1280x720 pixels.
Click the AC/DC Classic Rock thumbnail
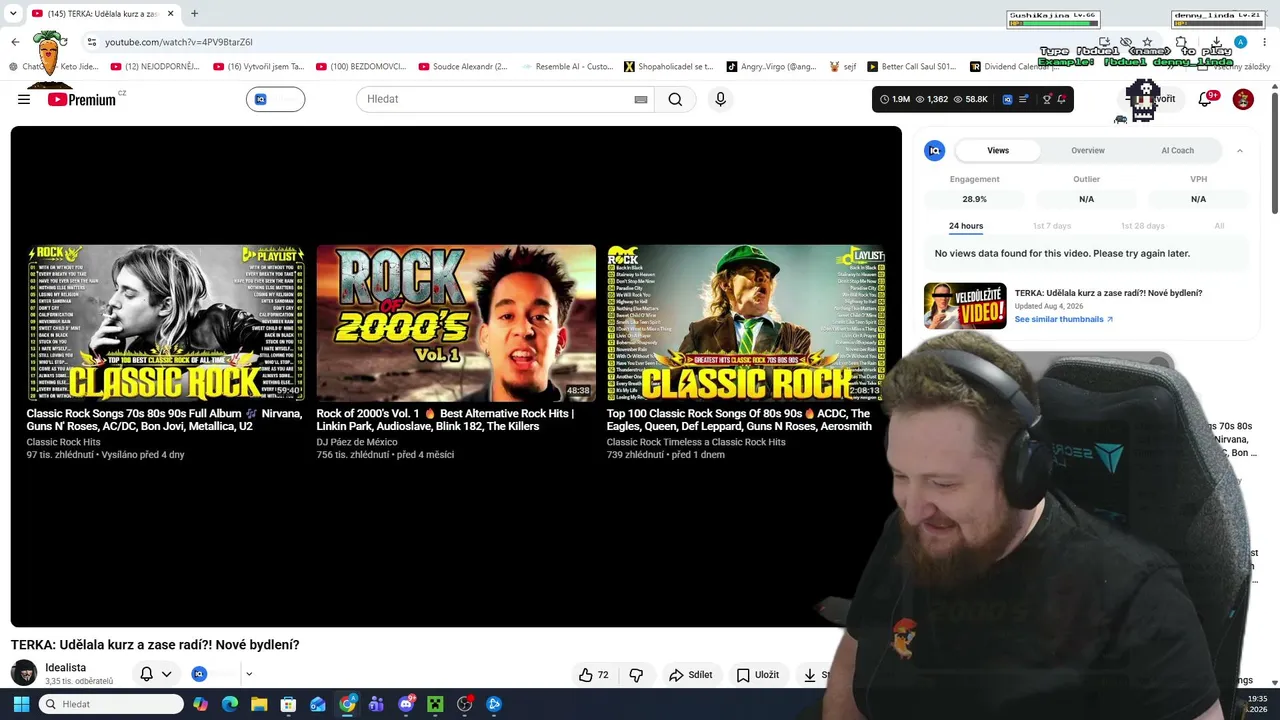(746, 323)
